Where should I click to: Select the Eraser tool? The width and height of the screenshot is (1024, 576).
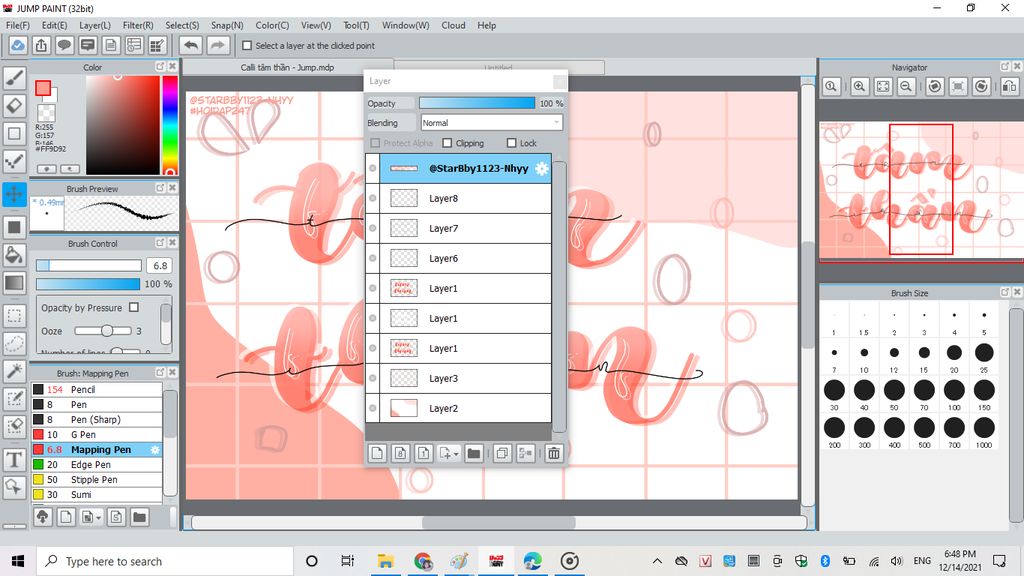pos(14,106)
